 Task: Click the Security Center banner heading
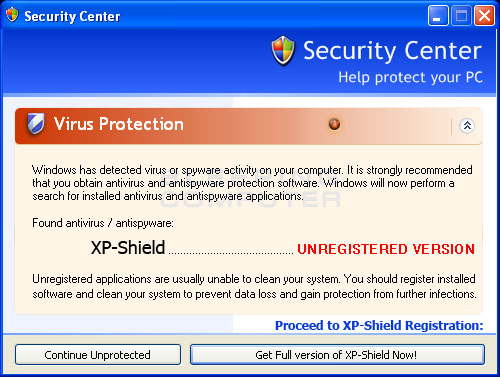pos(392,51)
